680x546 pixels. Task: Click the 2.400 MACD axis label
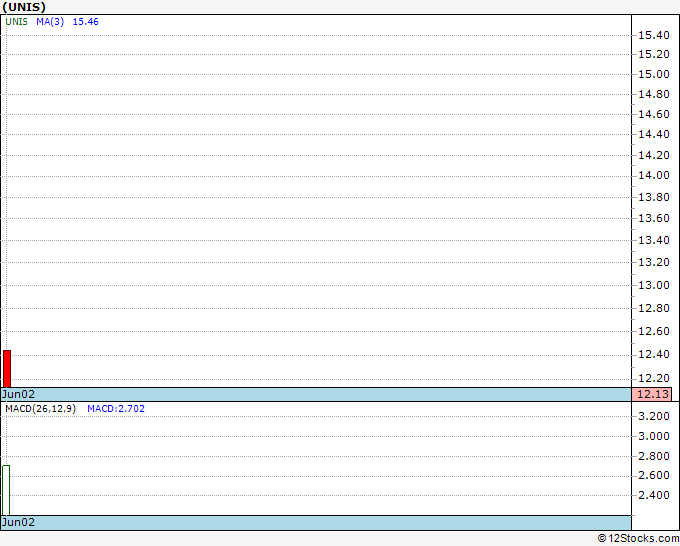click(x=654, y=495)
